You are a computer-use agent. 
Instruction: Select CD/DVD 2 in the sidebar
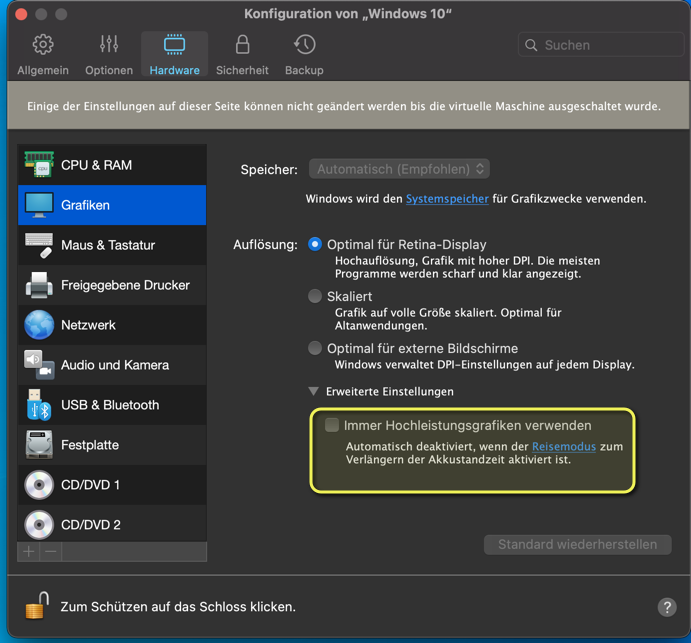pyautogui.click(x=112, y=524)
